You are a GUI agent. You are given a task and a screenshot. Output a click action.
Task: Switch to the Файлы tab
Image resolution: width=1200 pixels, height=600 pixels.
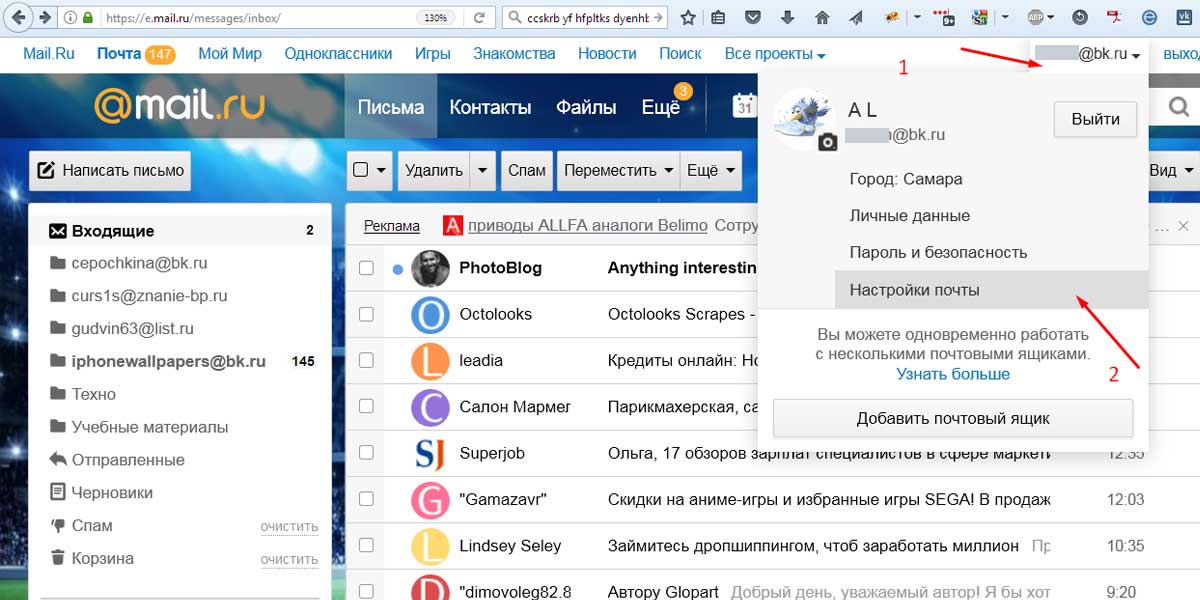coord(588,107)
